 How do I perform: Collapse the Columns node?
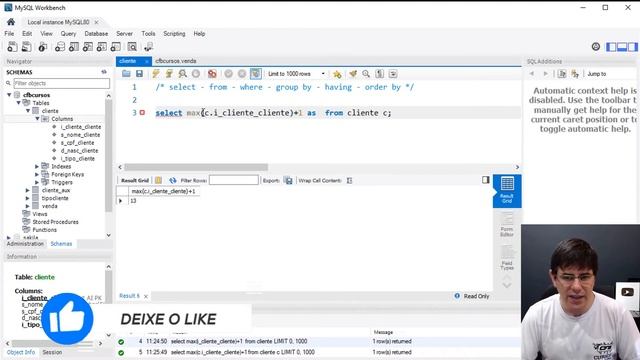(37, 119)
